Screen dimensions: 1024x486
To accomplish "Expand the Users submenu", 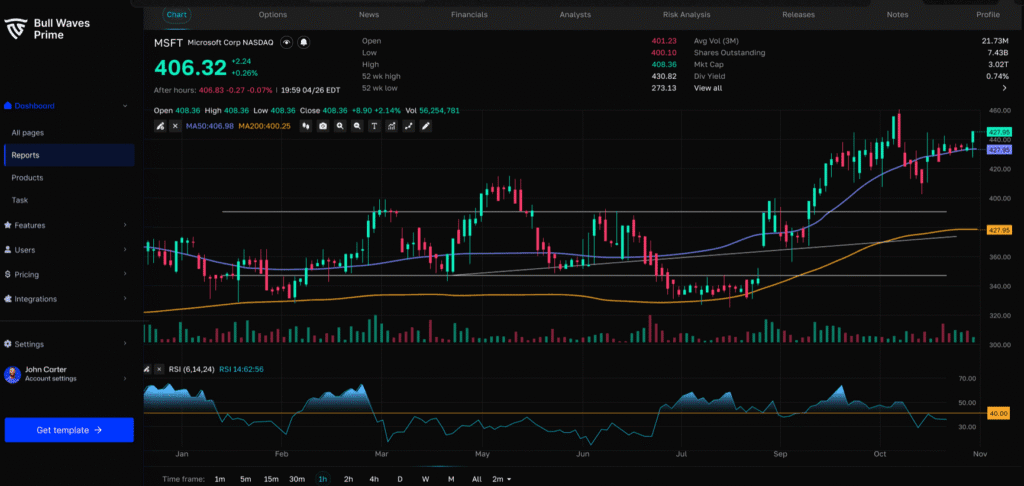I will tap(125, 250).
